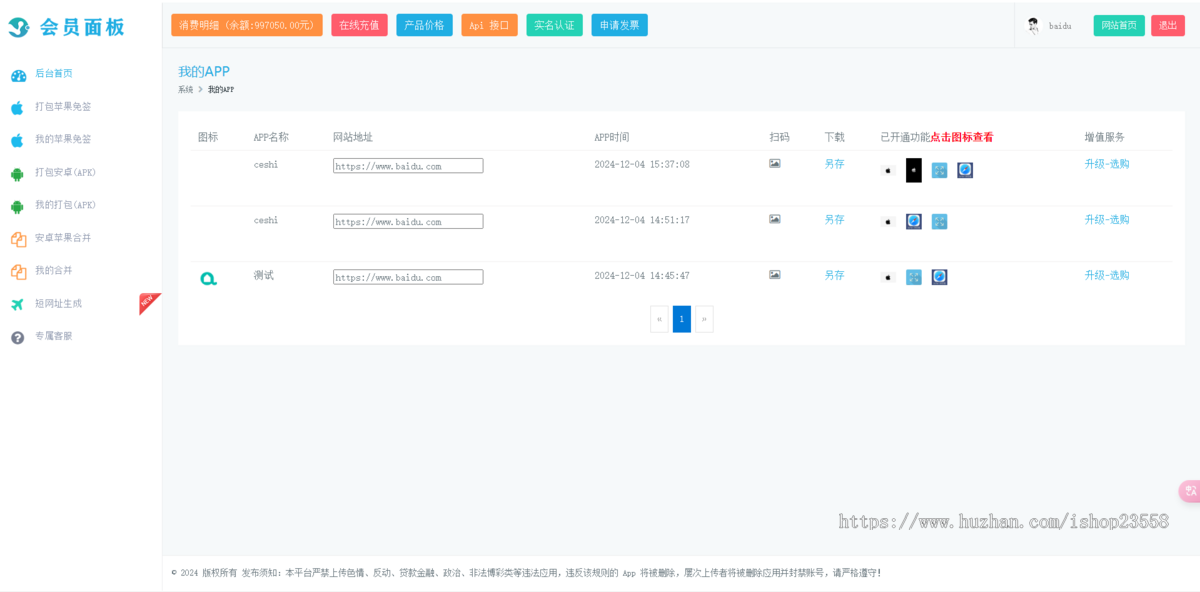The width and height of the screenshot is (1200, 592).
Task: Go to next page with » pagination button
Action: pyautogui.click(x=704, y=319)
